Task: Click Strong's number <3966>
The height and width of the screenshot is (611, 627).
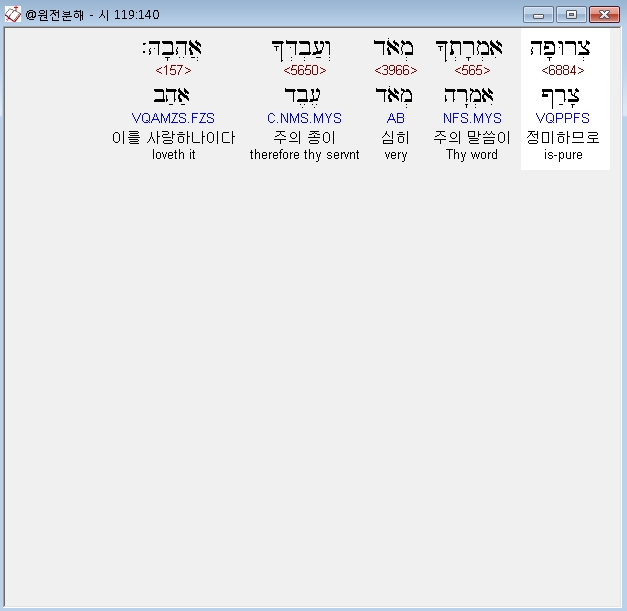Action: (395, 70)
